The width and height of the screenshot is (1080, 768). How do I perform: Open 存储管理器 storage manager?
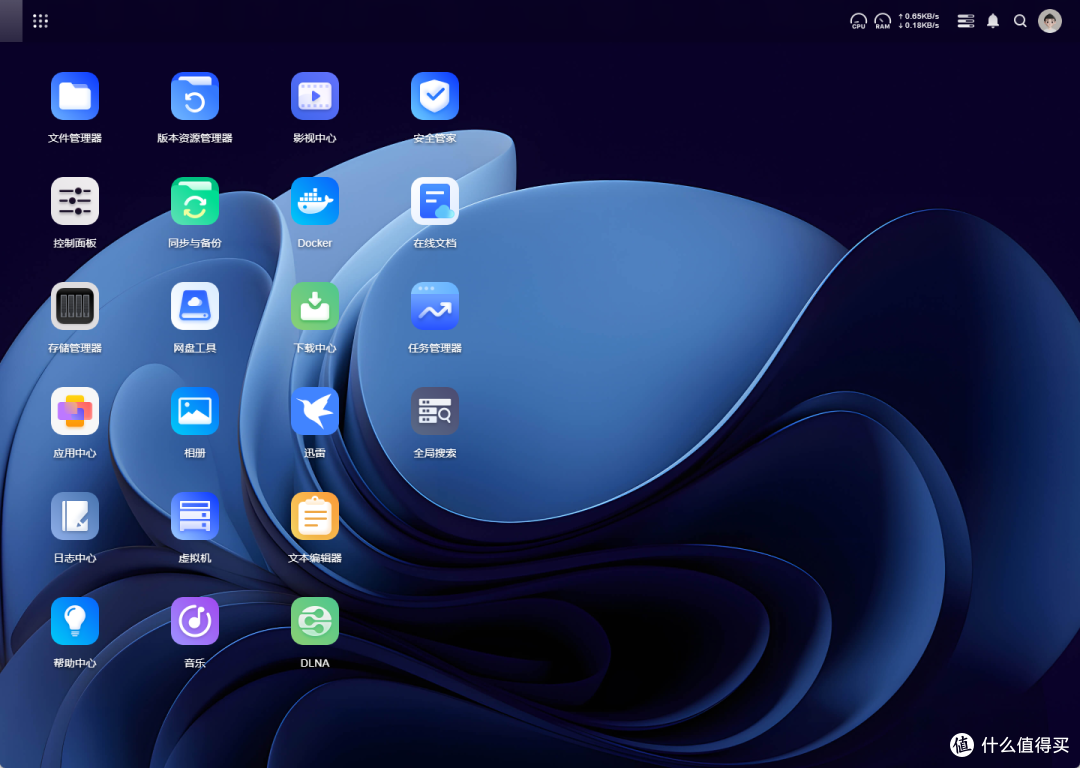tap(74, 306)
